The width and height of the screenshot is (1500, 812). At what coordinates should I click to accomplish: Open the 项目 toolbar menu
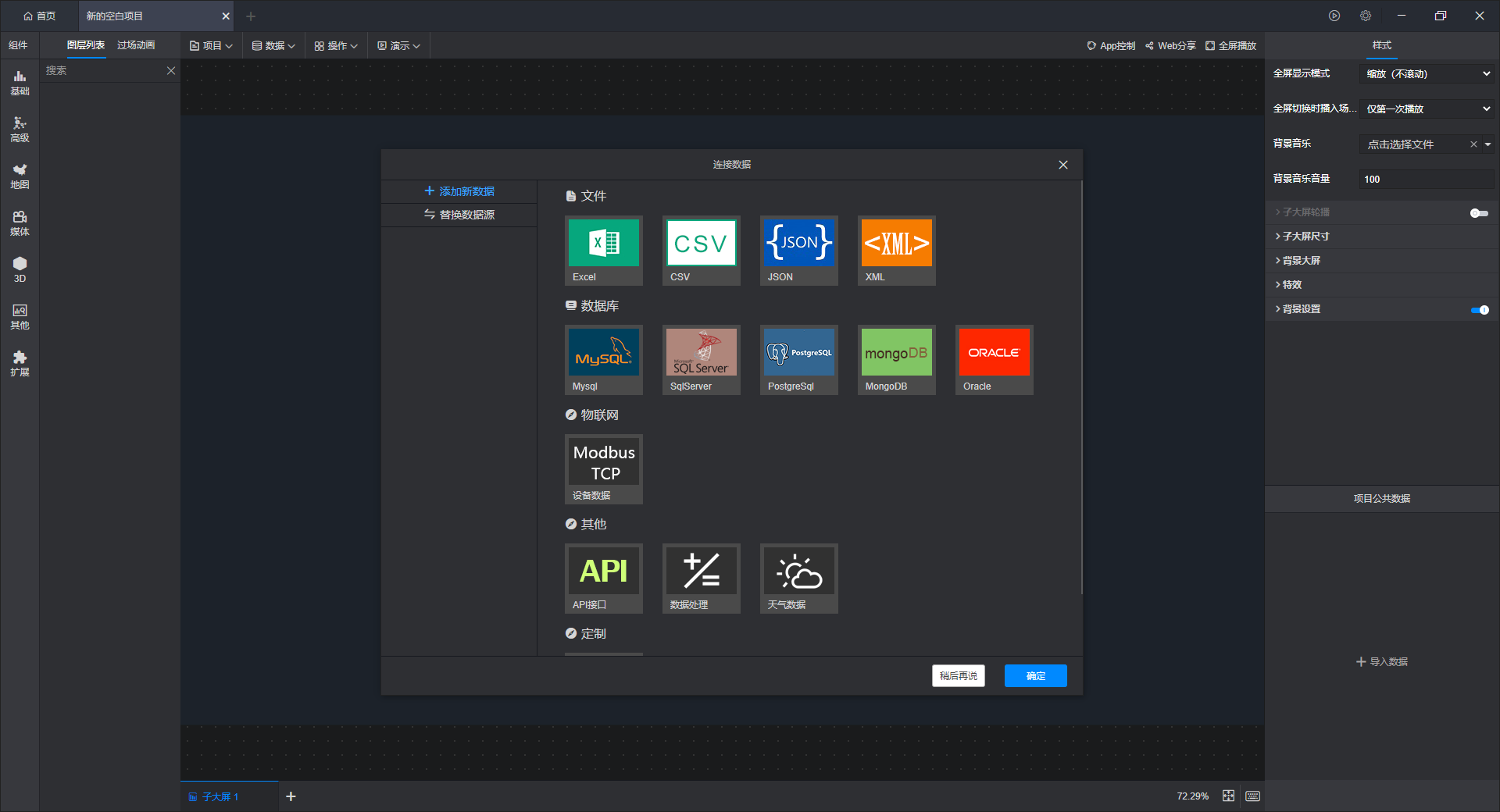point(211,46)
